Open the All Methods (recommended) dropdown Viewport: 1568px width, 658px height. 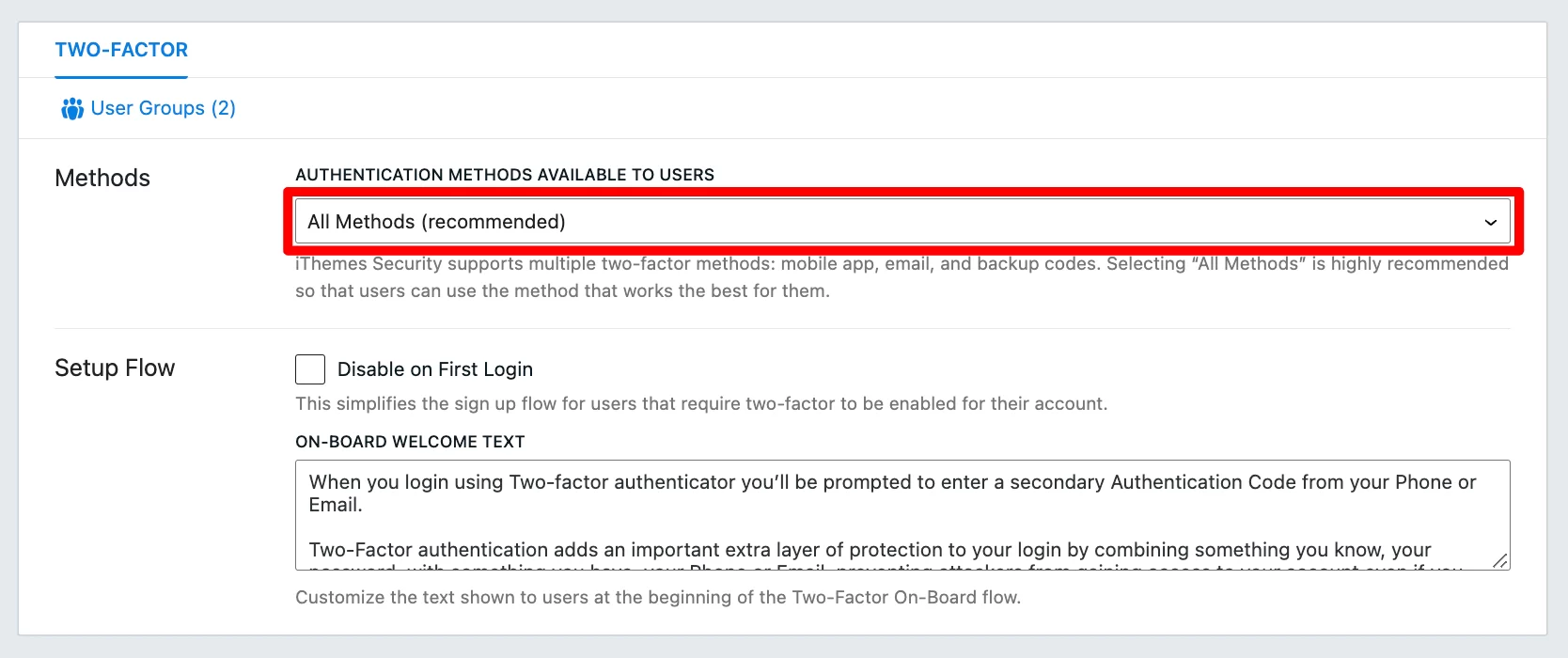pyautogui.click(x=902, y=222)
